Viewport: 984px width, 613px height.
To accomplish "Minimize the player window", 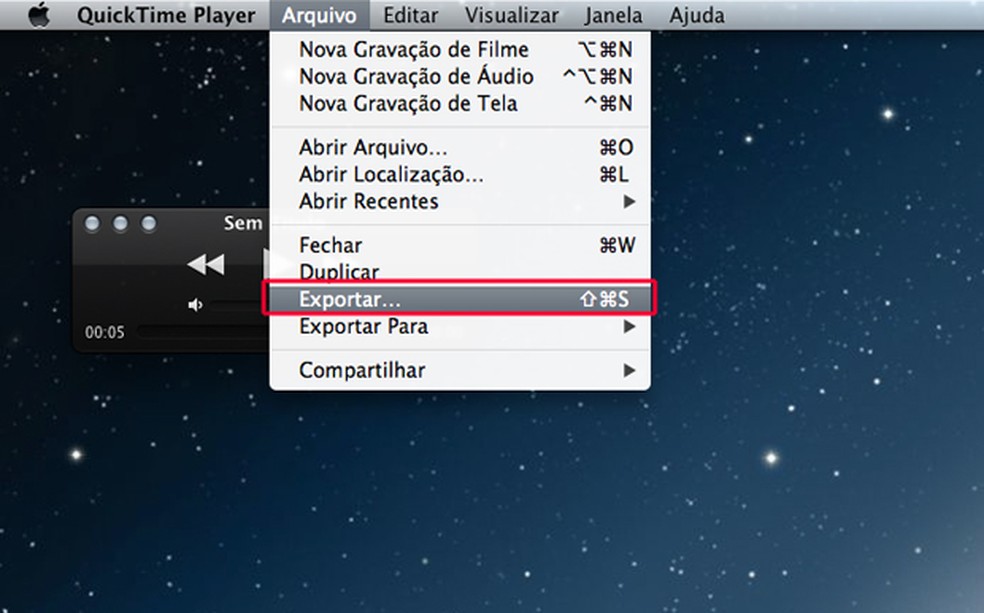I will pyautogui.click(x=120, y=223).
